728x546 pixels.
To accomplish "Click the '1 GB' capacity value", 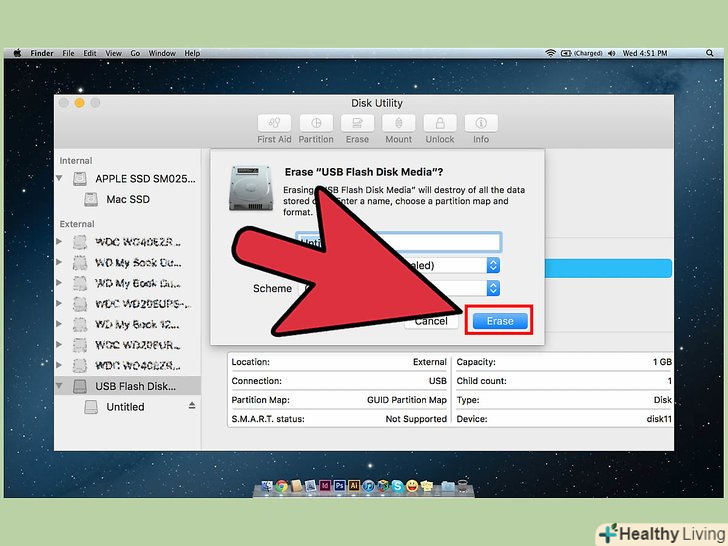I will coord(662,362).
